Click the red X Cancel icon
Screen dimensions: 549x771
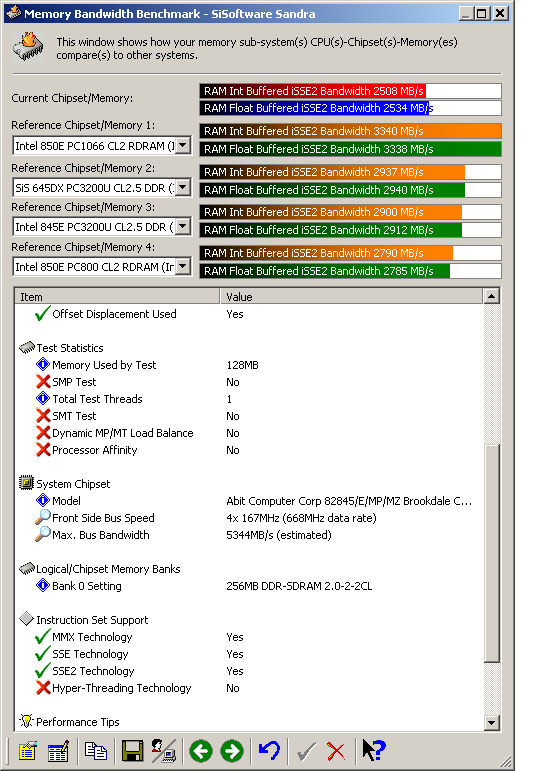[x=336, y=751]
